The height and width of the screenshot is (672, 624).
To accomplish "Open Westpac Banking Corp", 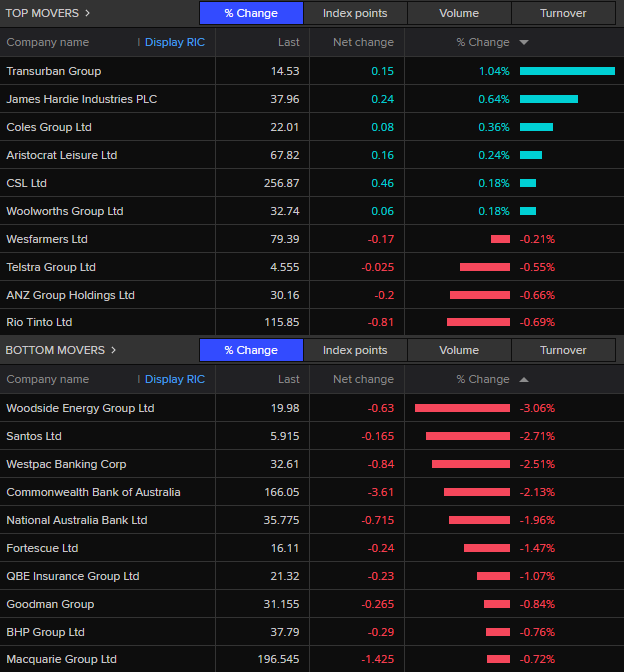I will [66, 464].
